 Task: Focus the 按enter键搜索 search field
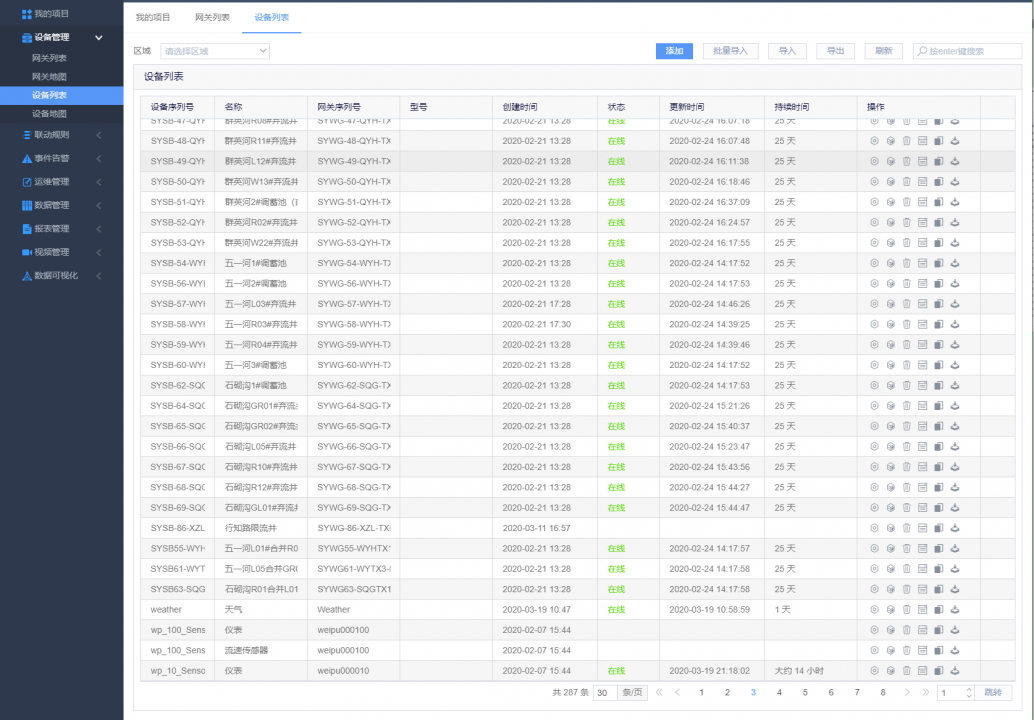(967, 51)
